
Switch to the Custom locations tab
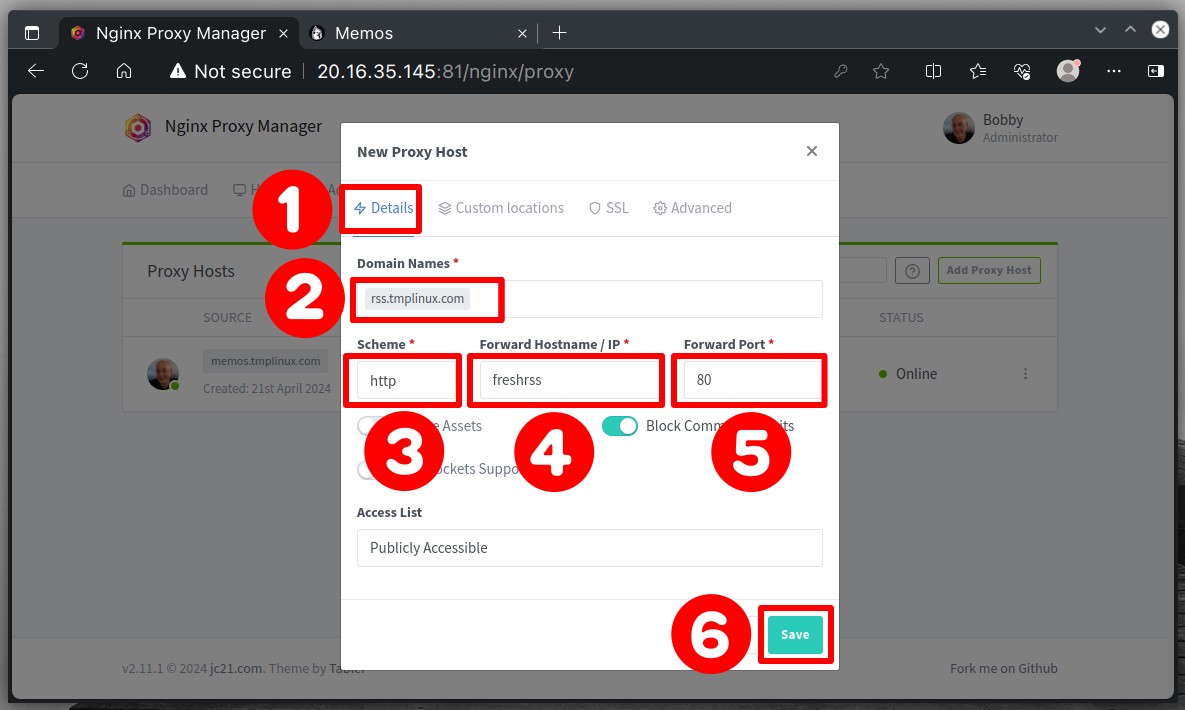[x=501, y=208]
